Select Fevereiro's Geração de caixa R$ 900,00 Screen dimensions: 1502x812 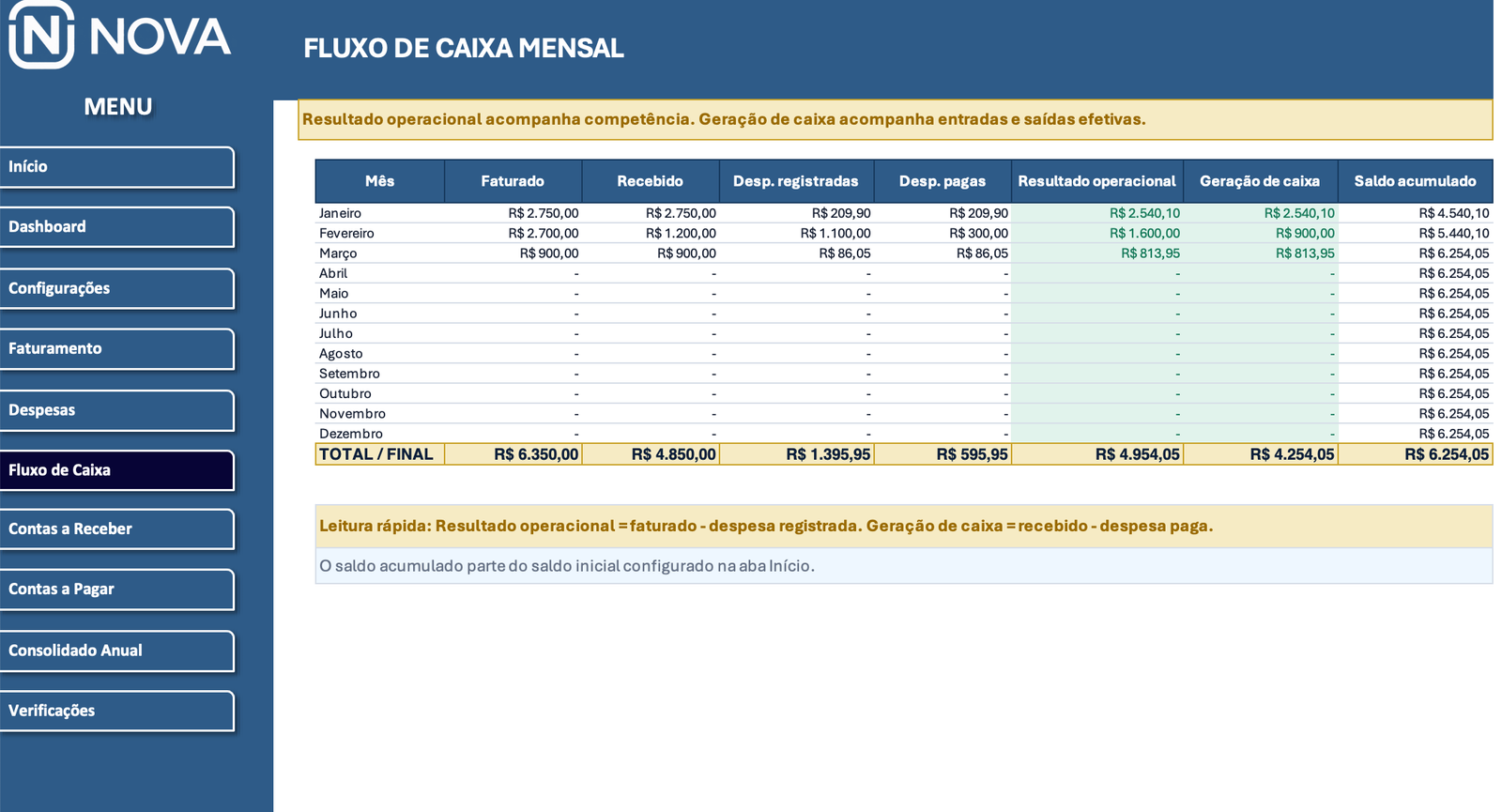click(x=1305, y=234)
